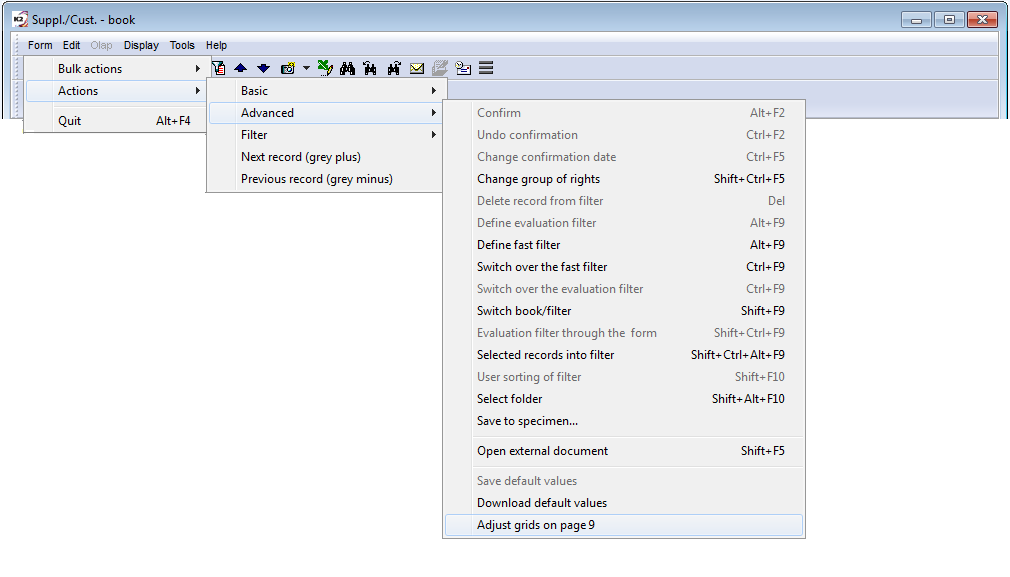This screenshot has width=1010, height=577.
Task: Click the three horizontal lines icon
Action: (x=486, y=68)
